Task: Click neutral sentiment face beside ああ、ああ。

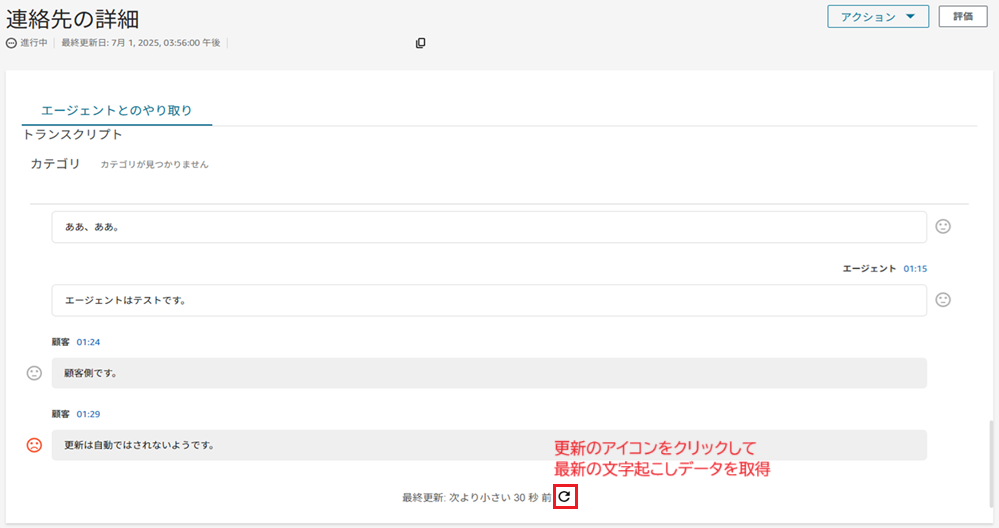Action: (943, 226)
